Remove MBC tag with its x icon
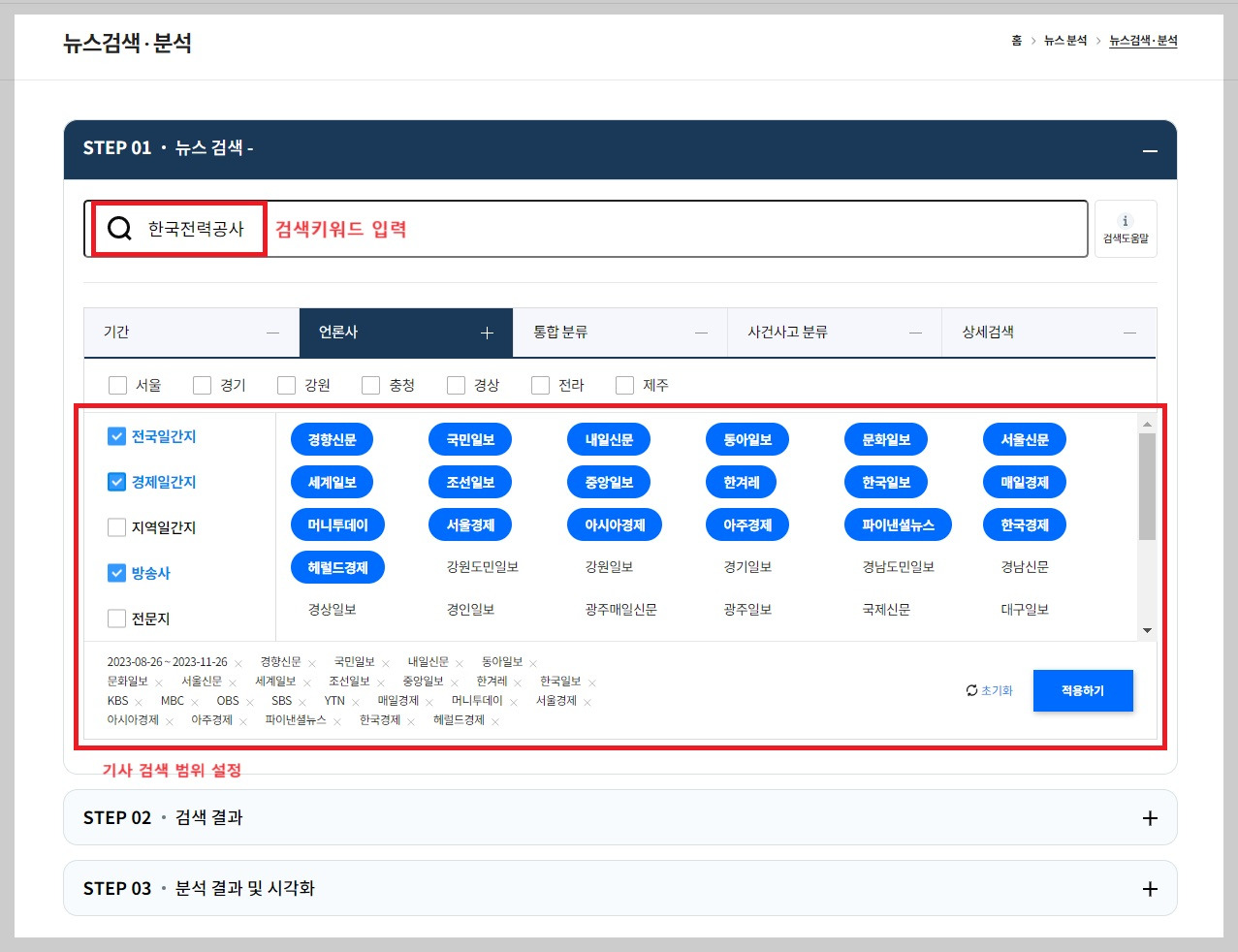The height and width of the screenshot is (952, 1238). pyautogui.click(x=195, y=703)
